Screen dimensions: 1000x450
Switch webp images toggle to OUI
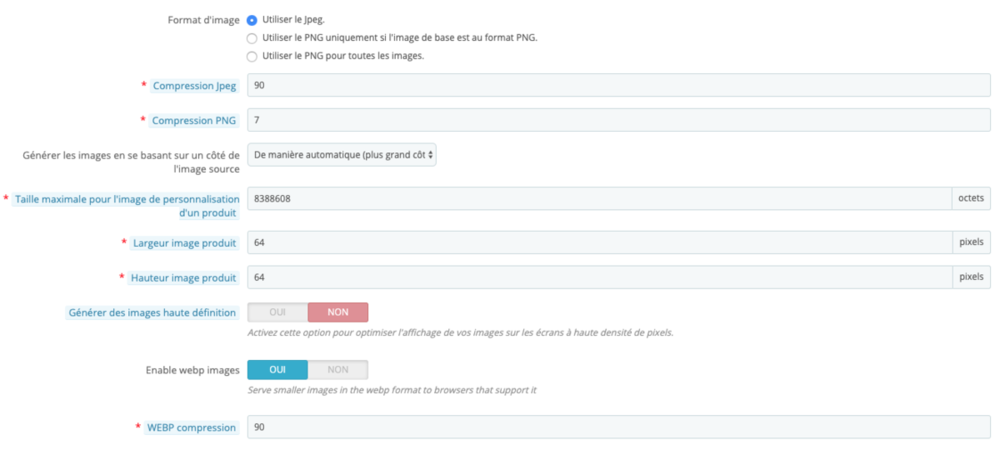coord(278,370)
